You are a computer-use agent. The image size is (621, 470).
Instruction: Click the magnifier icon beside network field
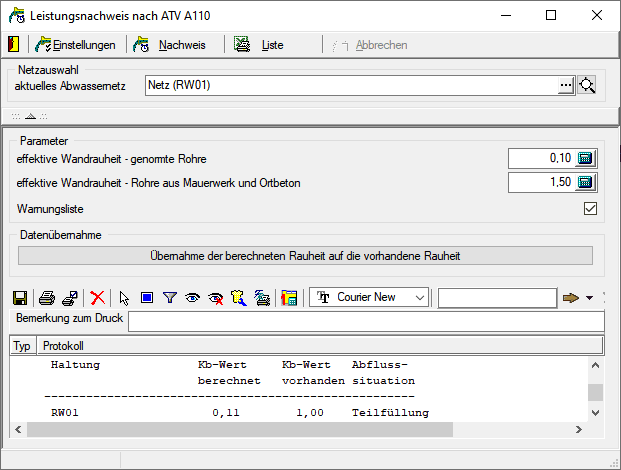[x=587, y=86]
